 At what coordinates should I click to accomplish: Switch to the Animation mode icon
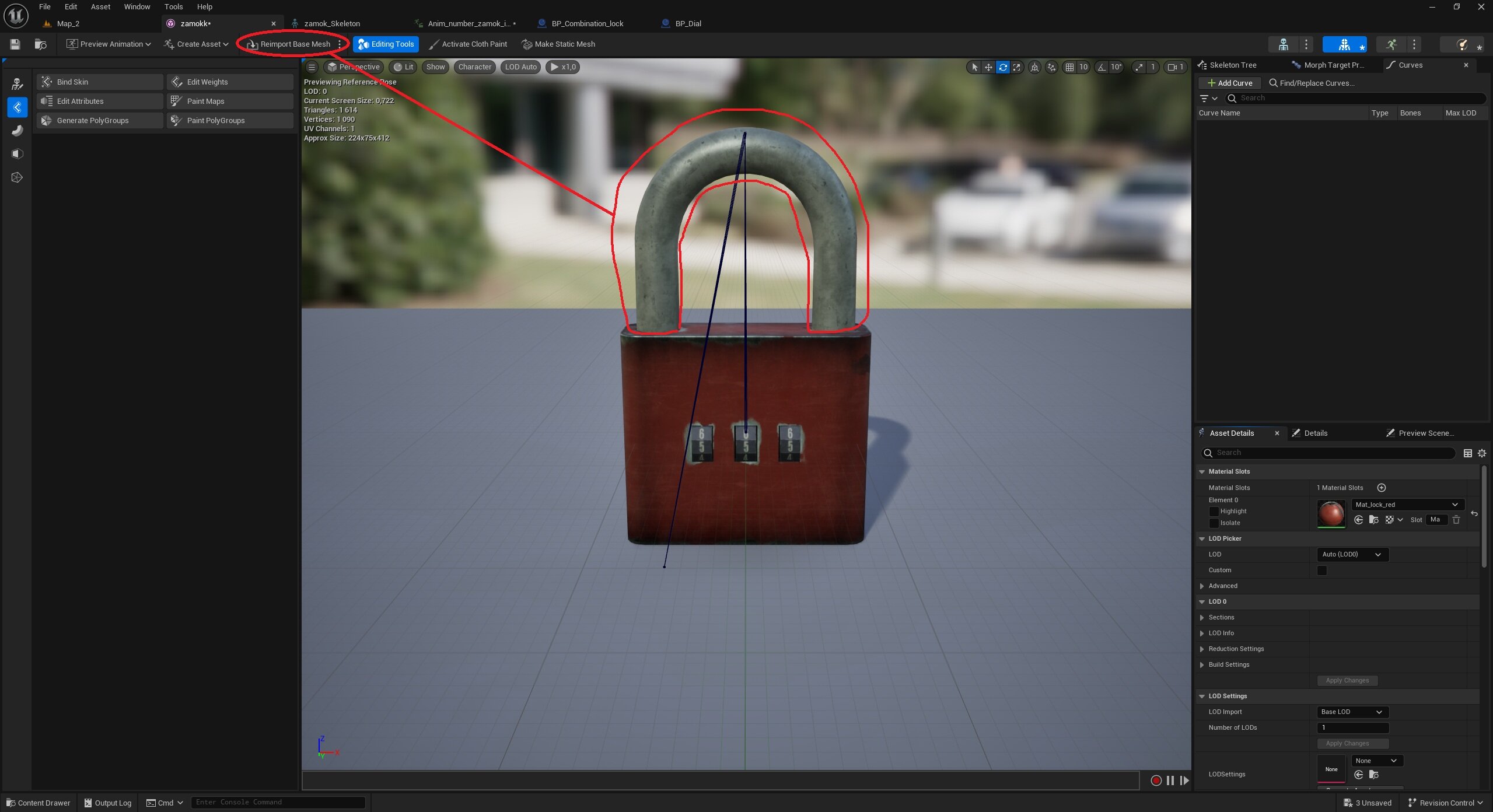tap(1391, 44)
